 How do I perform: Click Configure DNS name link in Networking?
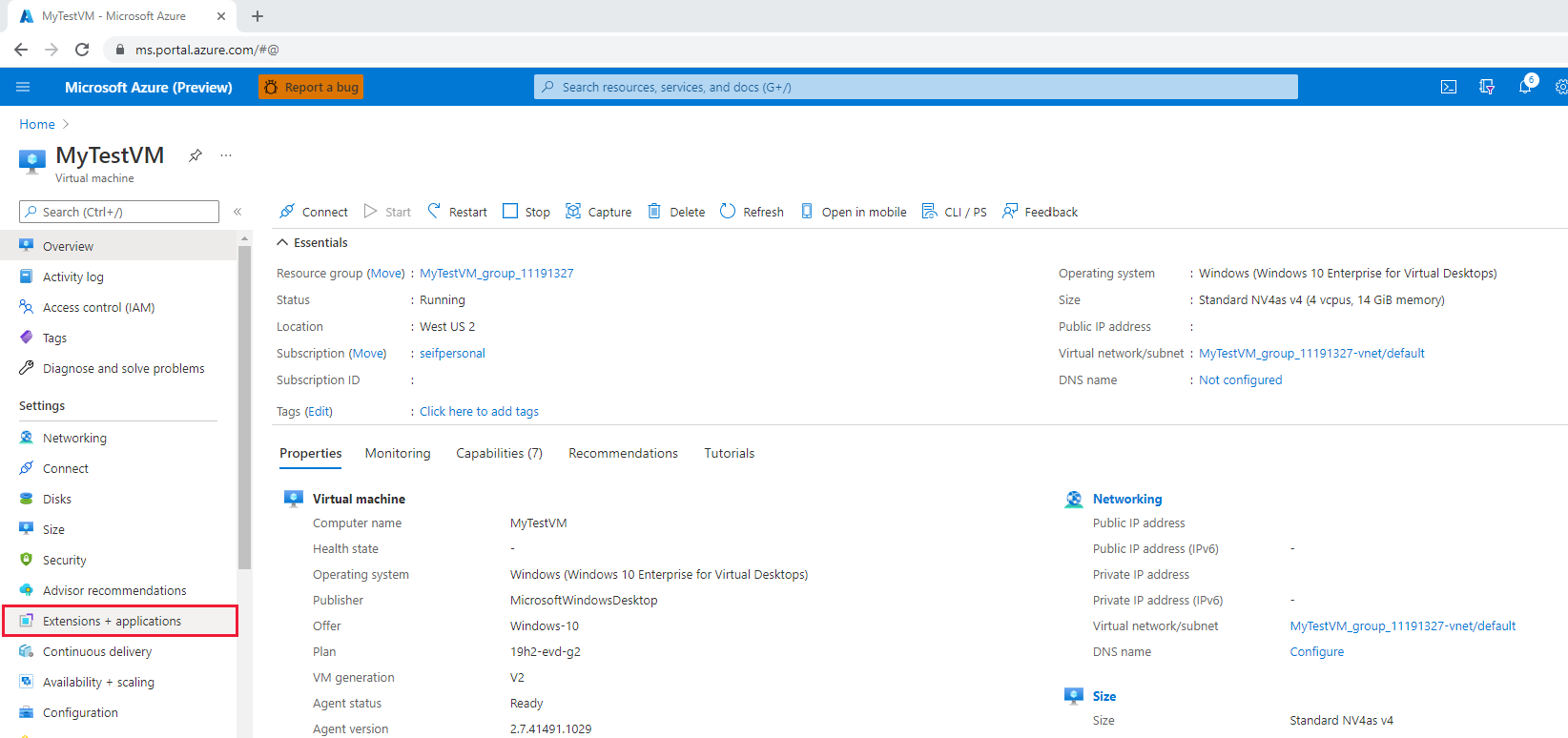click(1316, 651)
